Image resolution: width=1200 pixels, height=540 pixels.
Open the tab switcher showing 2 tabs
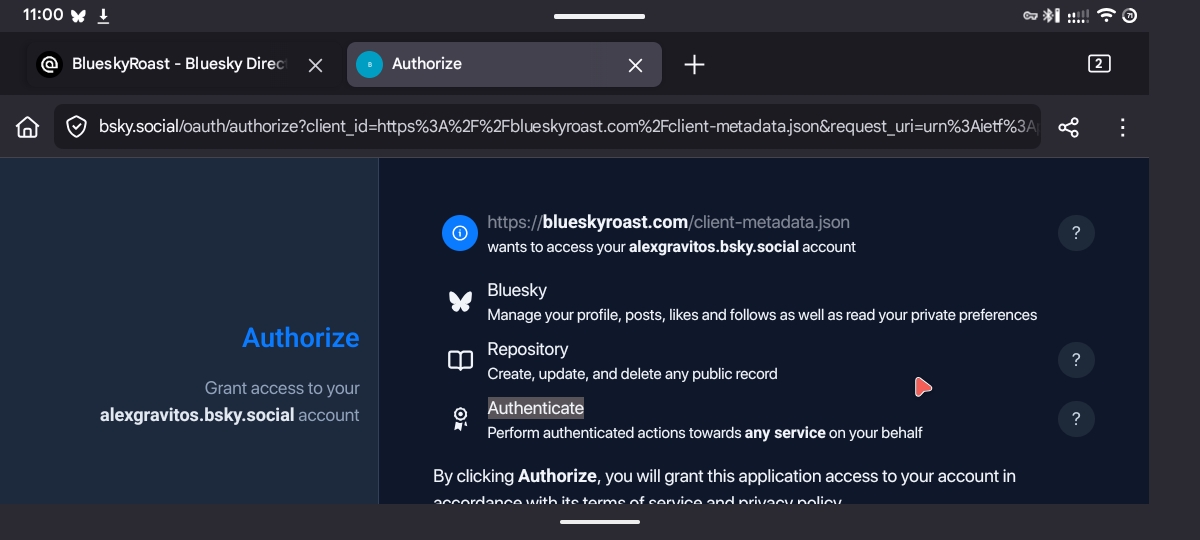(x=1099, y=64)
